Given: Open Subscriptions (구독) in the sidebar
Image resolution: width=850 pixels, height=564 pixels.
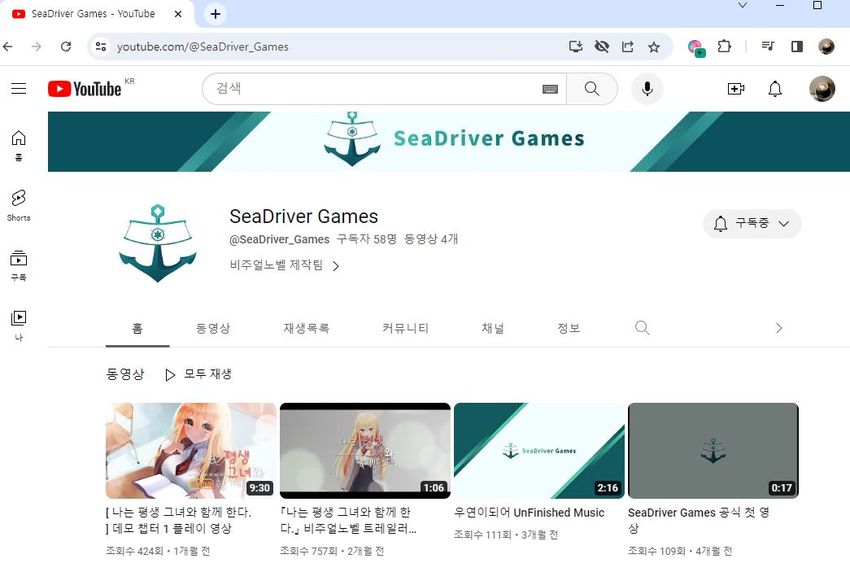Looking at the screenshot, I should (x=18, y=265).
